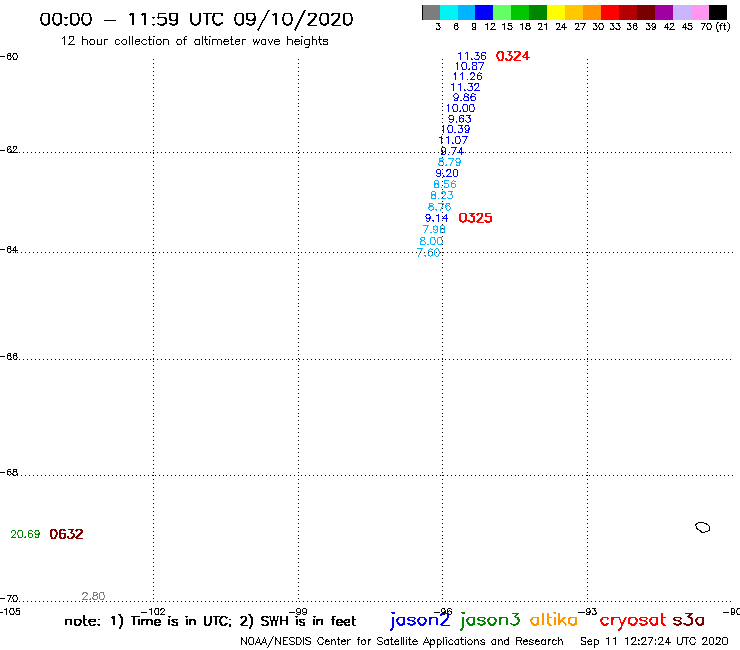
Task: Click the cyan swatch in the color scale
Action: 449,12
